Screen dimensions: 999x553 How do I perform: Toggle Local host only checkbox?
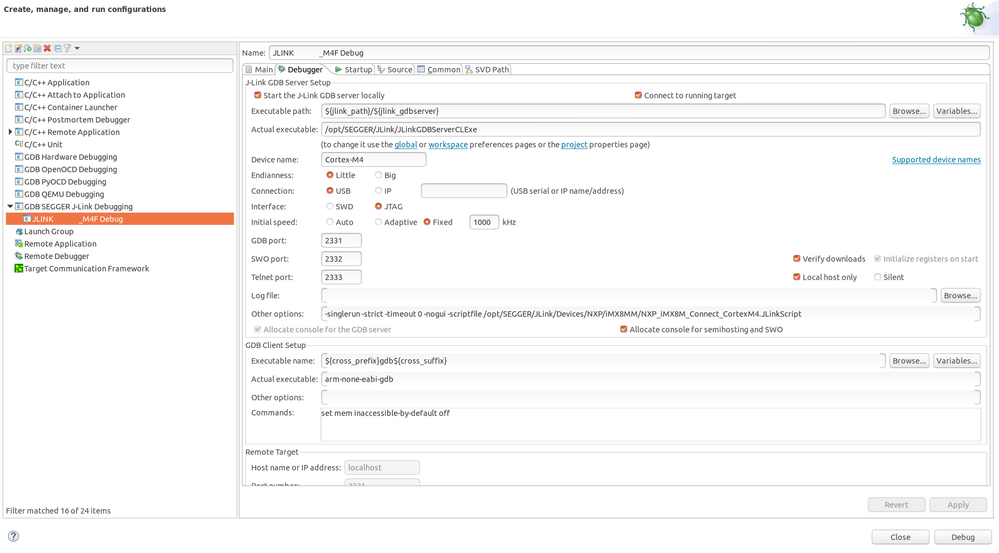pyautogui.click(x=796, y=277)
